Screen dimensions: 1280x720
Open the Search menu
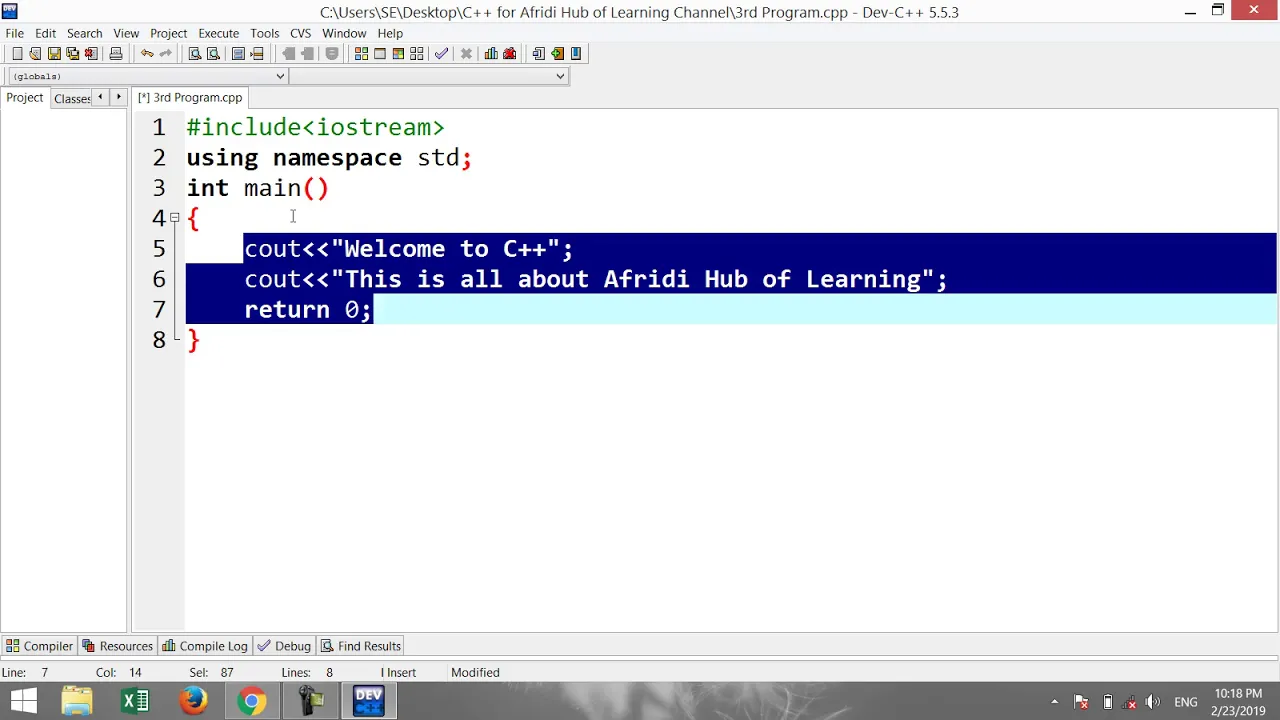click(85, 33)
